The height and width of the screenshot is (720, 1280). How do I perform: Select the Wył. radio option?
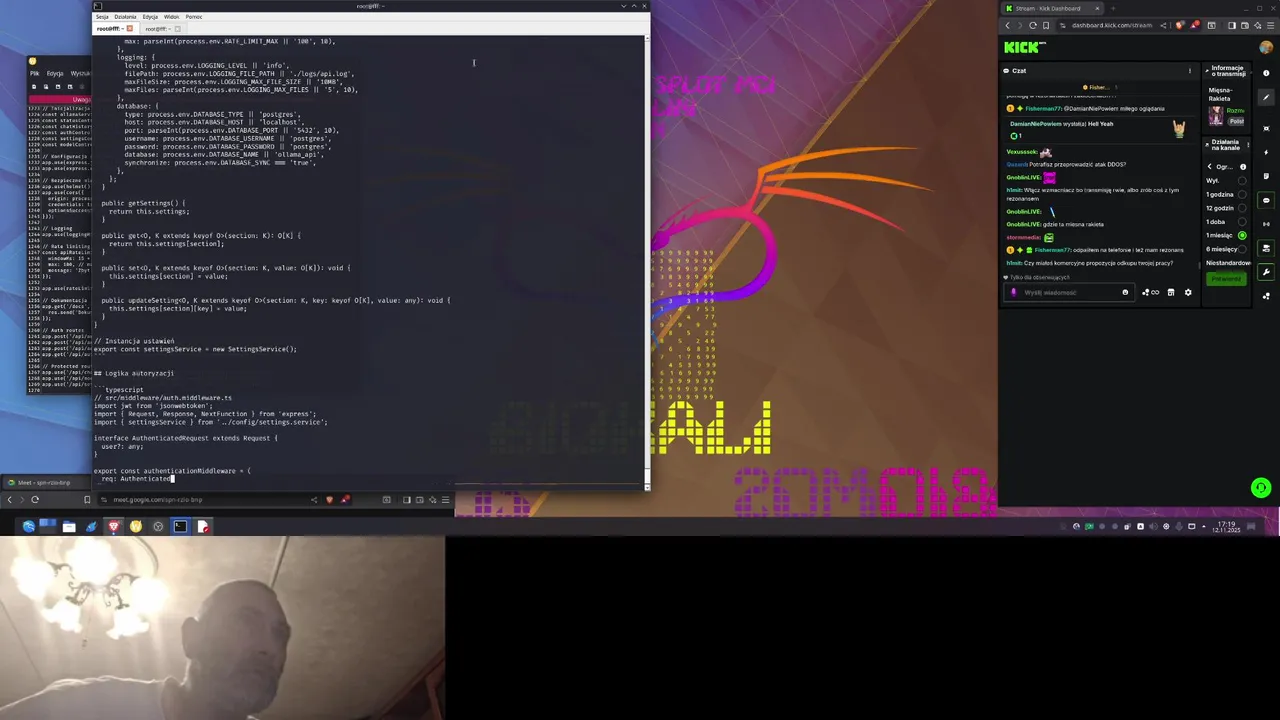point(1242,180)
